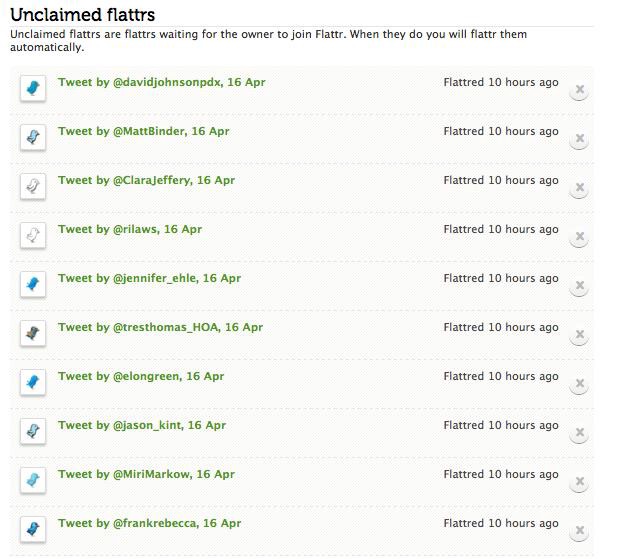Dismiss the @jennifer_ehle flattr entry

579,286
